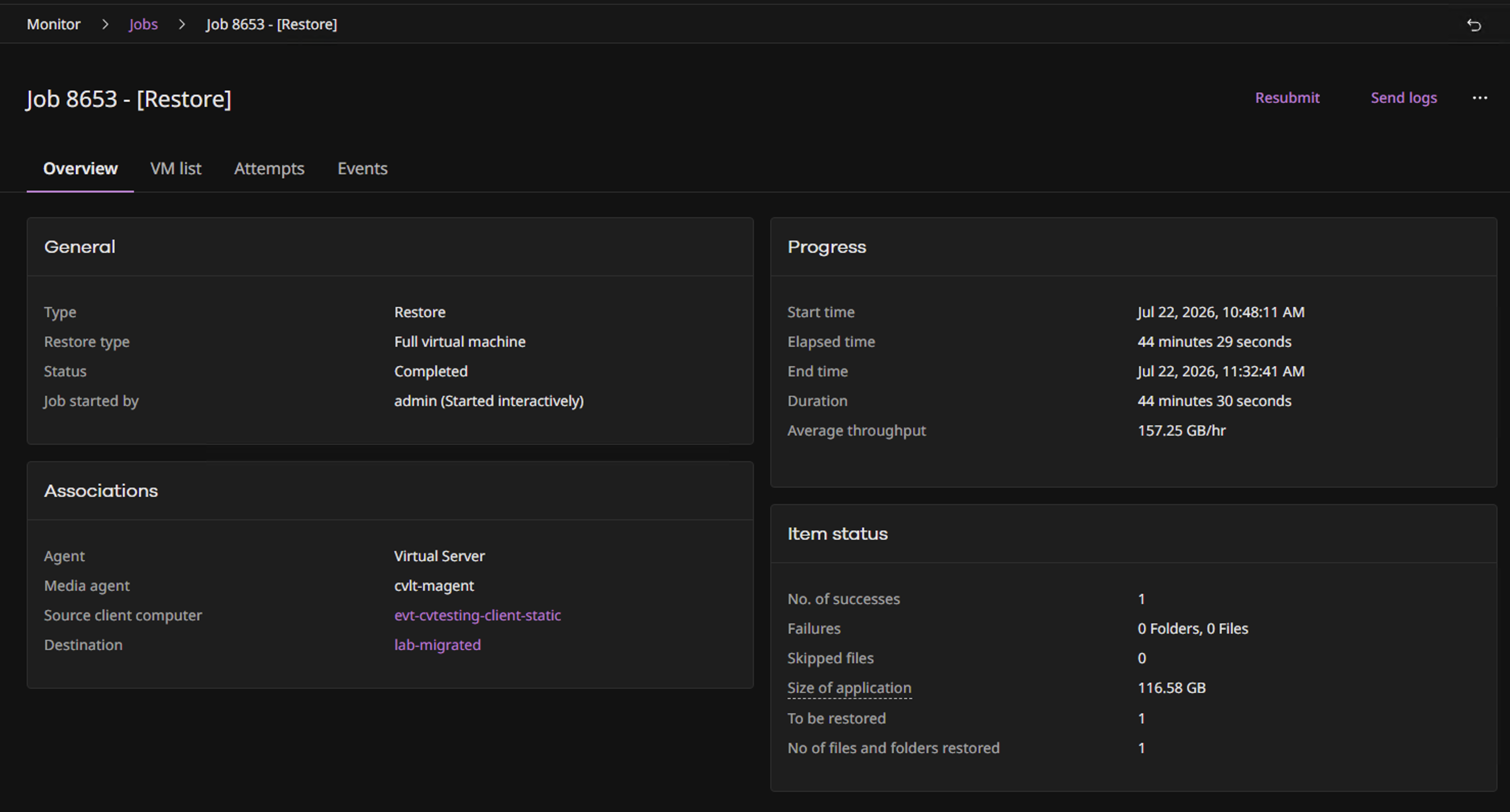
Task: Click the Restore value in Type row
Action: 420,312
